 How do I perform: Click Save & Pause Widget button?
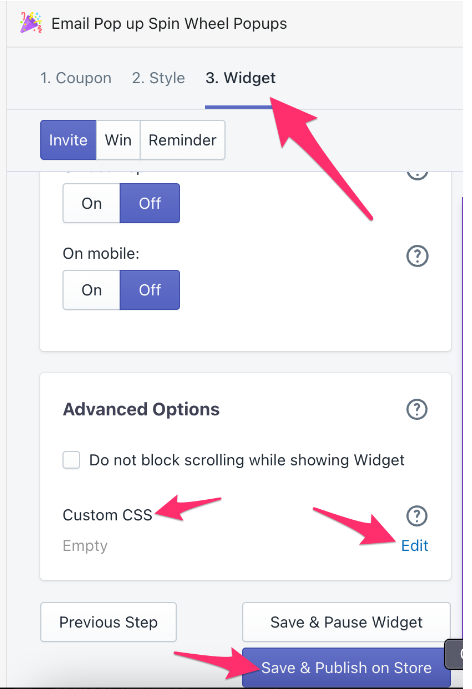pos(346,622)
